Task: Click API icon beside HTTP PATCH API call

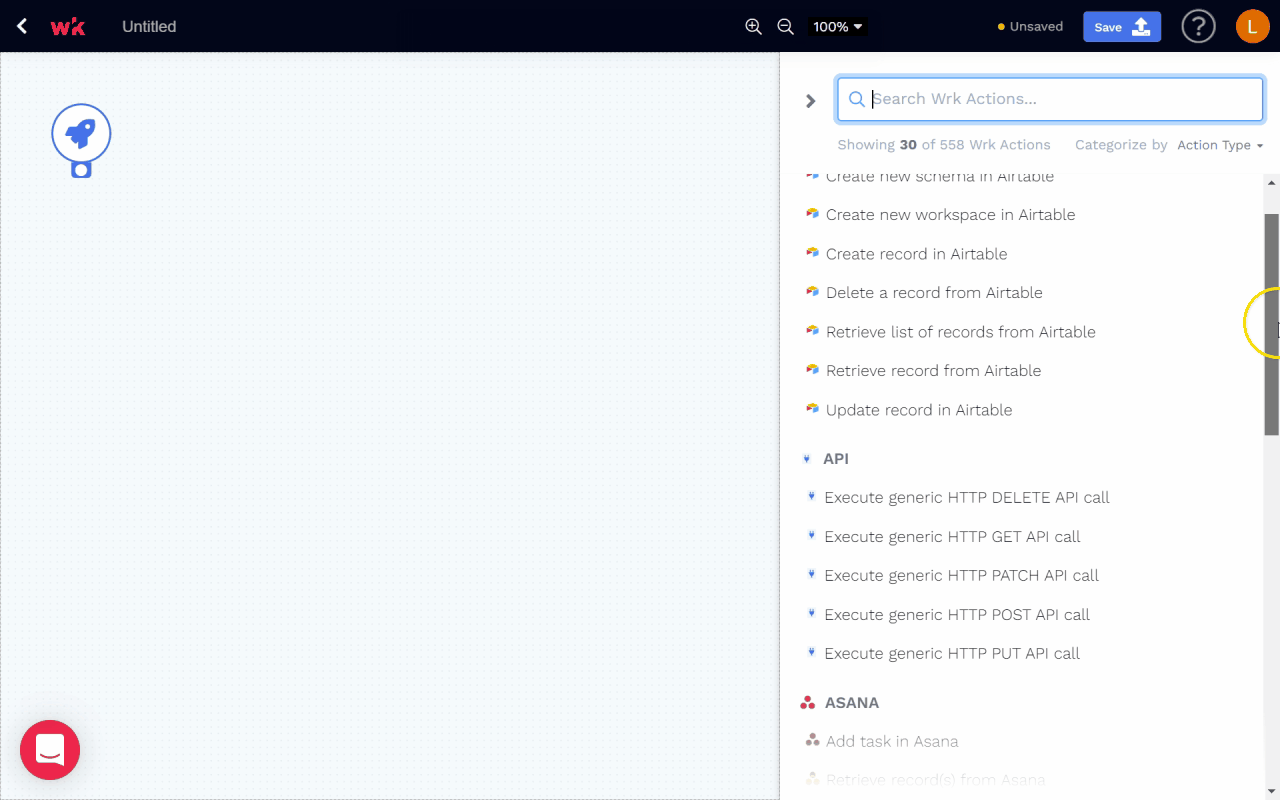Action: coord(811,575)
